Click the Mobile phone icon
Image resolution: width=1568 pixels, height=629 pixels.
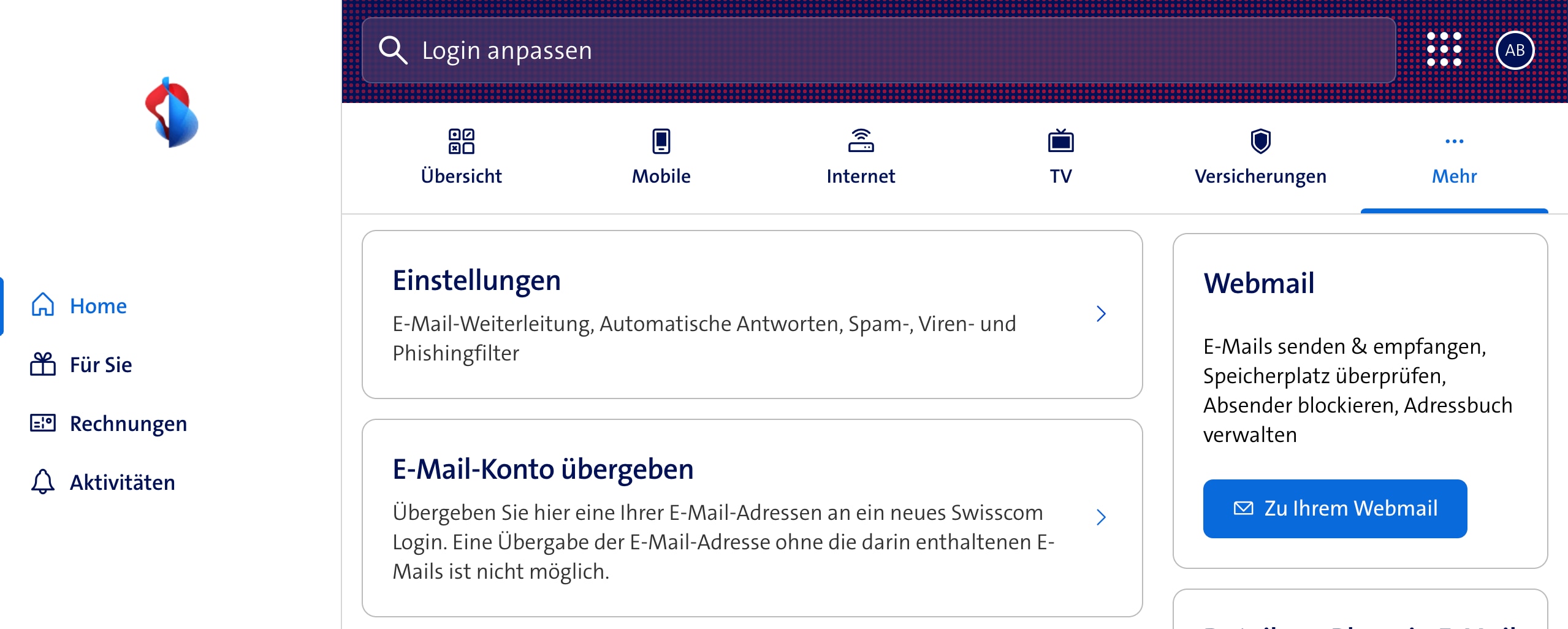coord(661,141)
